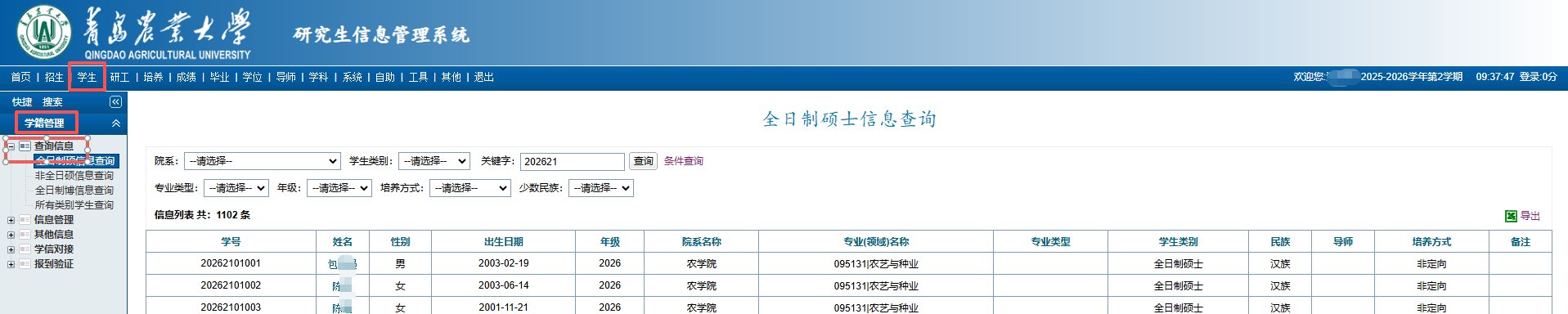Screen dimensions: 1568x314
Task: Click birth date 2003-02-19
Action: 504,263
